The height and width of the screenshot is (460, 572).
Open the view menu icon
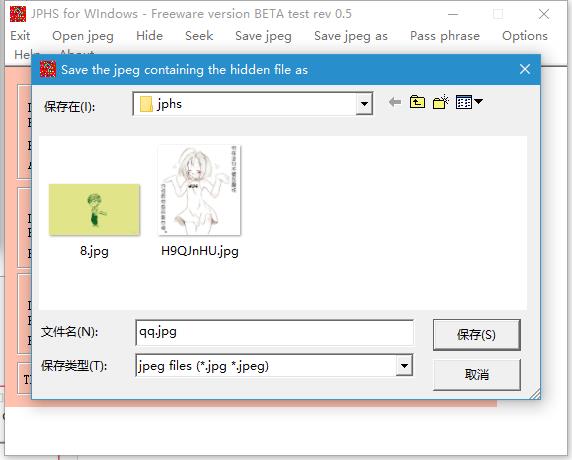point(464,102)
